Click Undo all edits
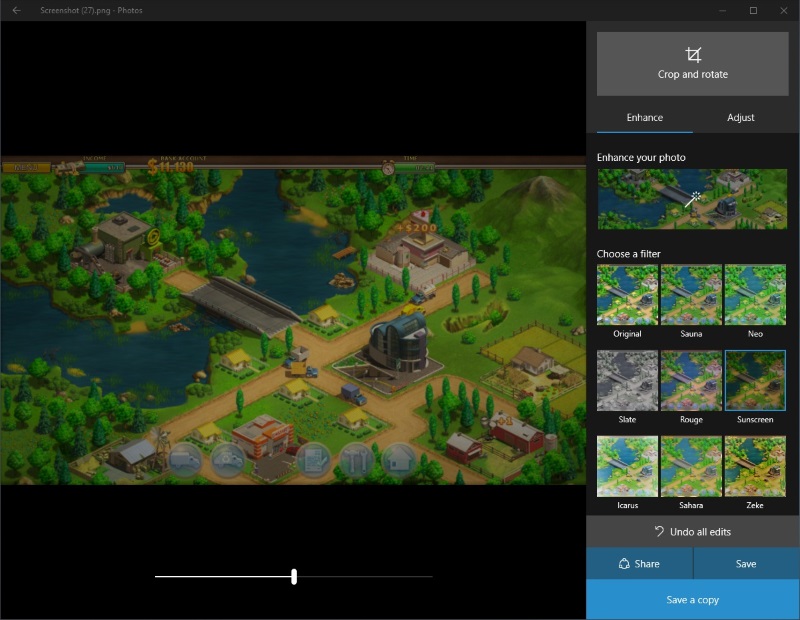 693,532
